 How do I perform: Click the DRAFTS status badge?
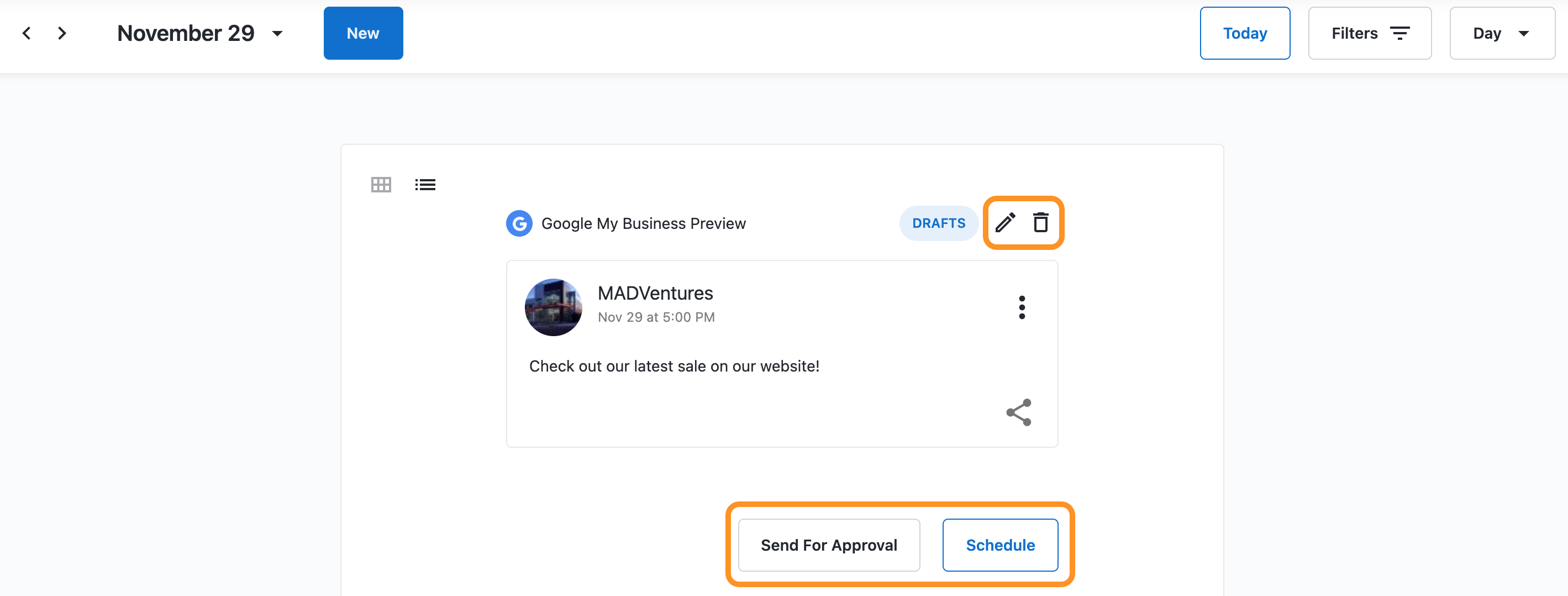click(x=938, y=224)
